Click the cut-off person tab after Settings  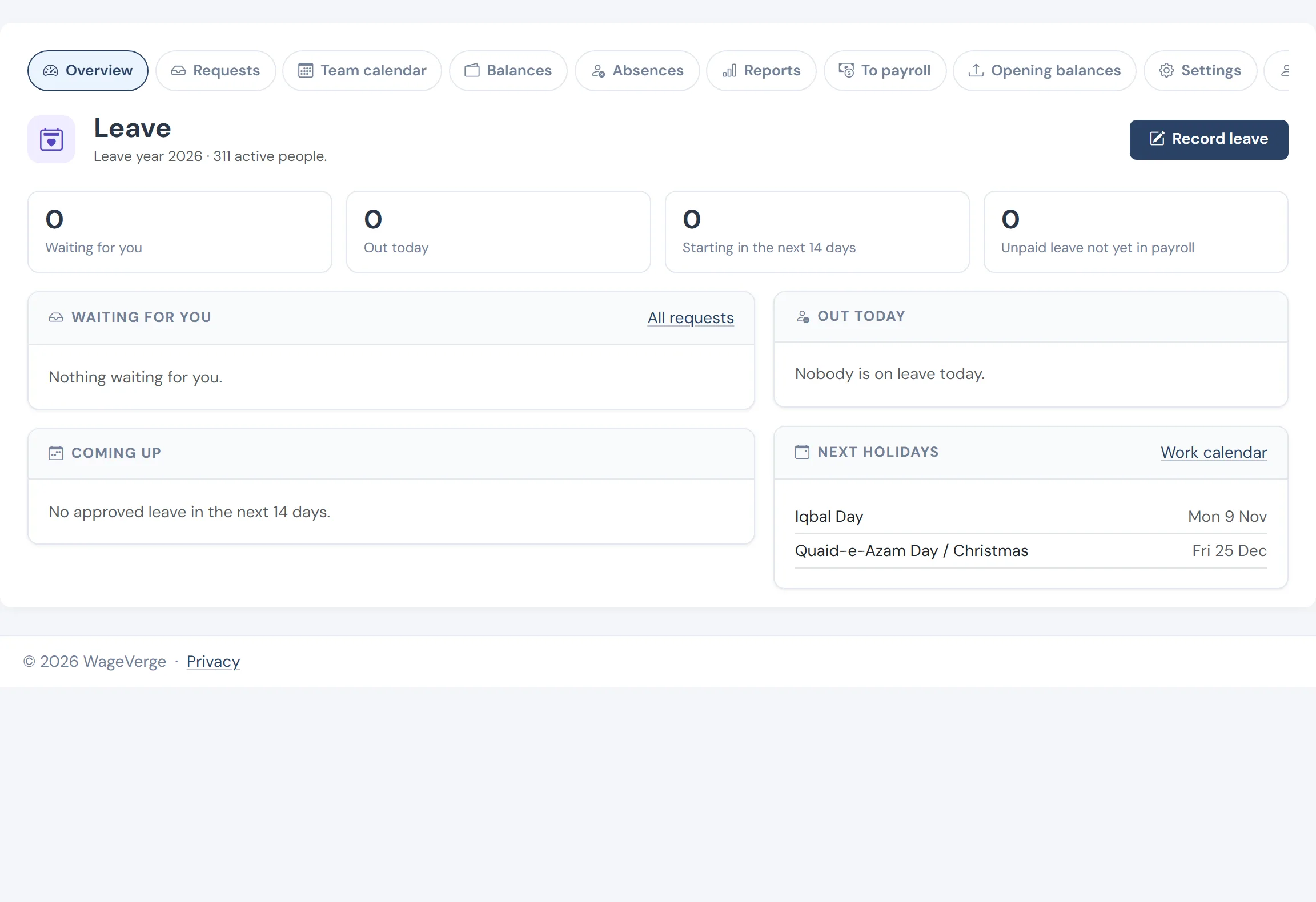tap(1277, 71)
